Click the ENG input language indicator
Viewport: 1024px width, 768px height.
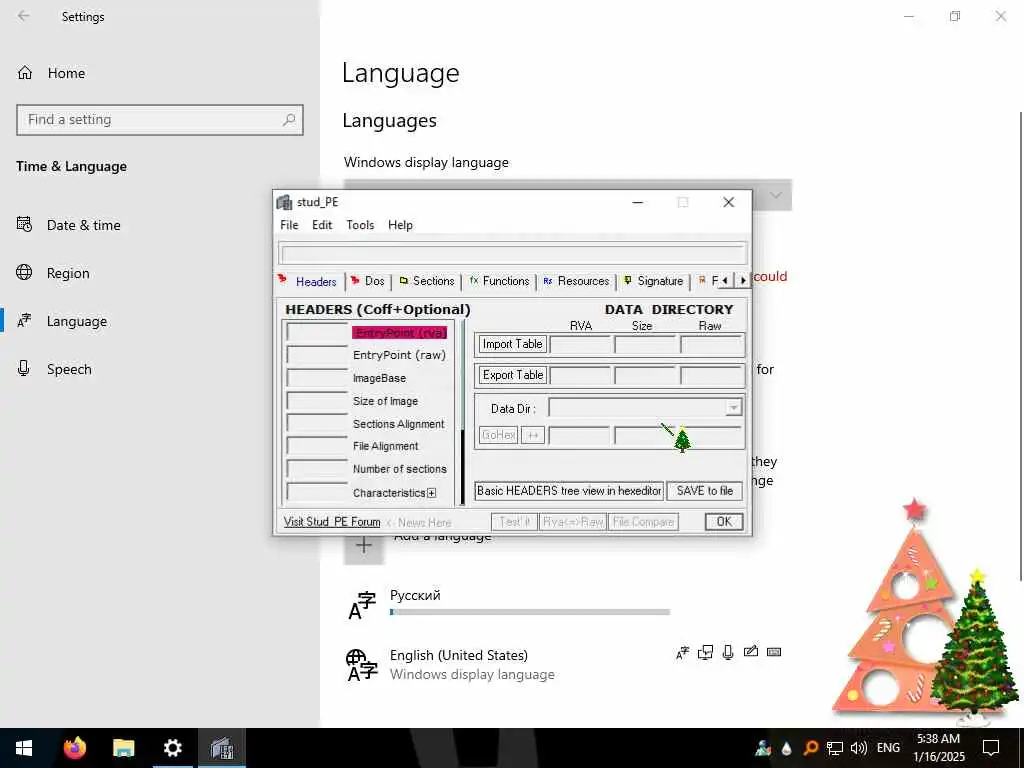pos(888,748)
